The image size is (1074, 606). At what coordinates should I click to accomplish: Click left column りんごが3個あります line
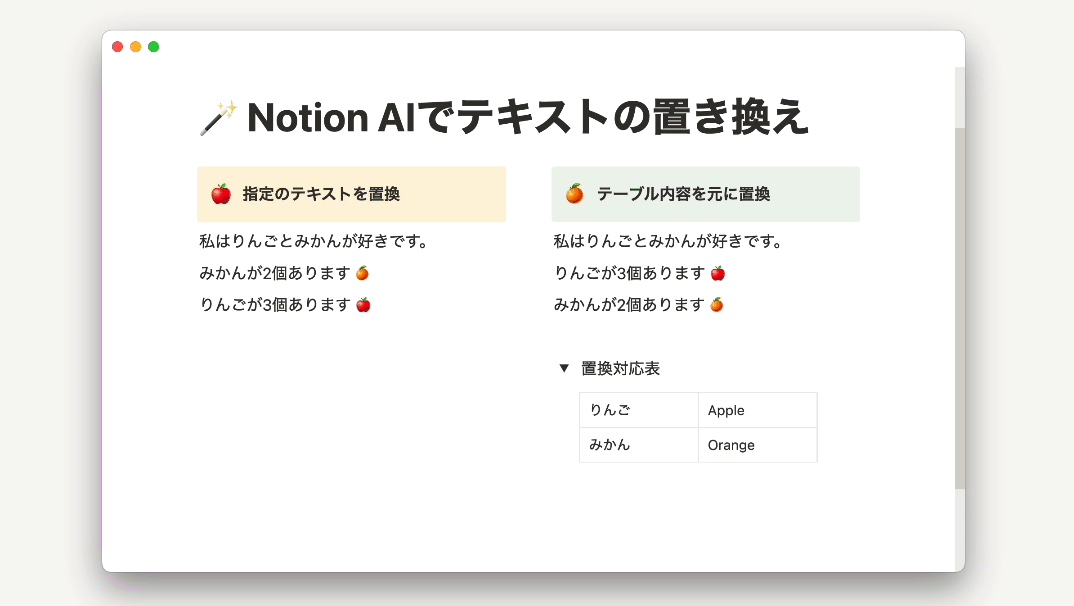[x=285, y=305]
